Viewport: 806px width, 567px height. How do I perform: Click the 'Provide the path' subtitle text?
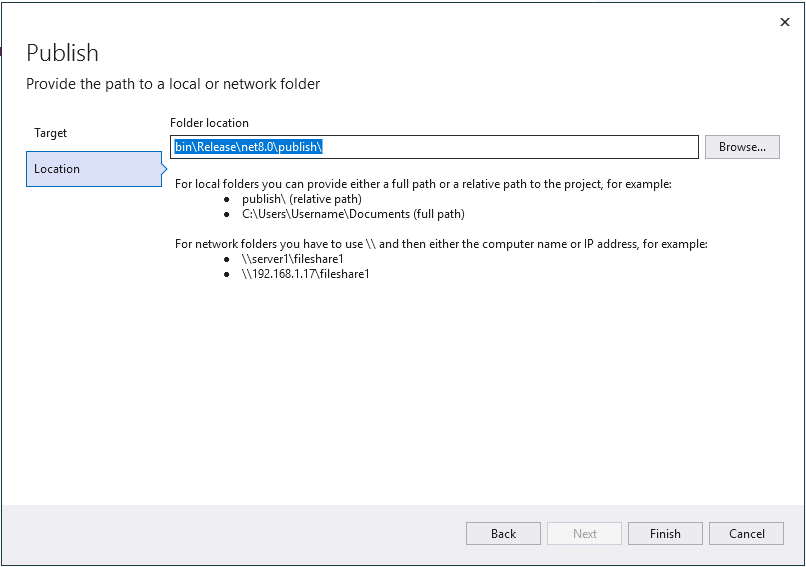point(173,84)
